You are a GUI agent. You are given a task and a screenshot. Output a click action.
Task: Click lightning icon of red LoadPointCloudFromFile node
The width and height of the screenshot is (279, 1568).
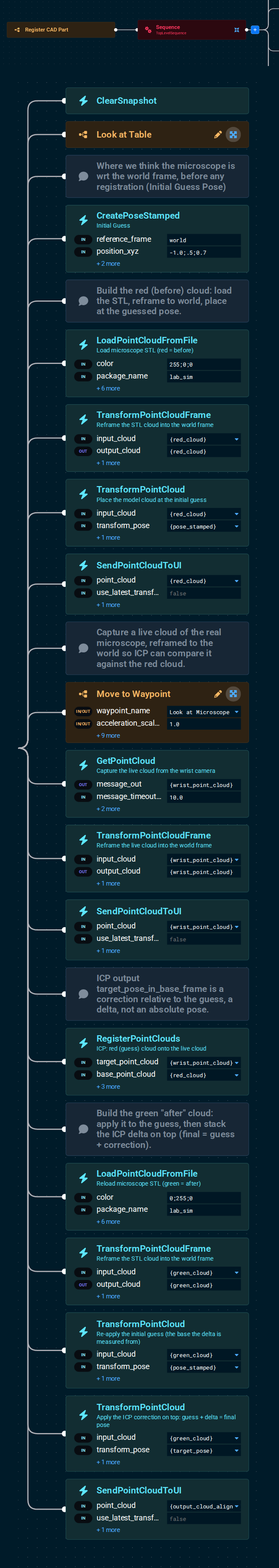tap(83, 345)
